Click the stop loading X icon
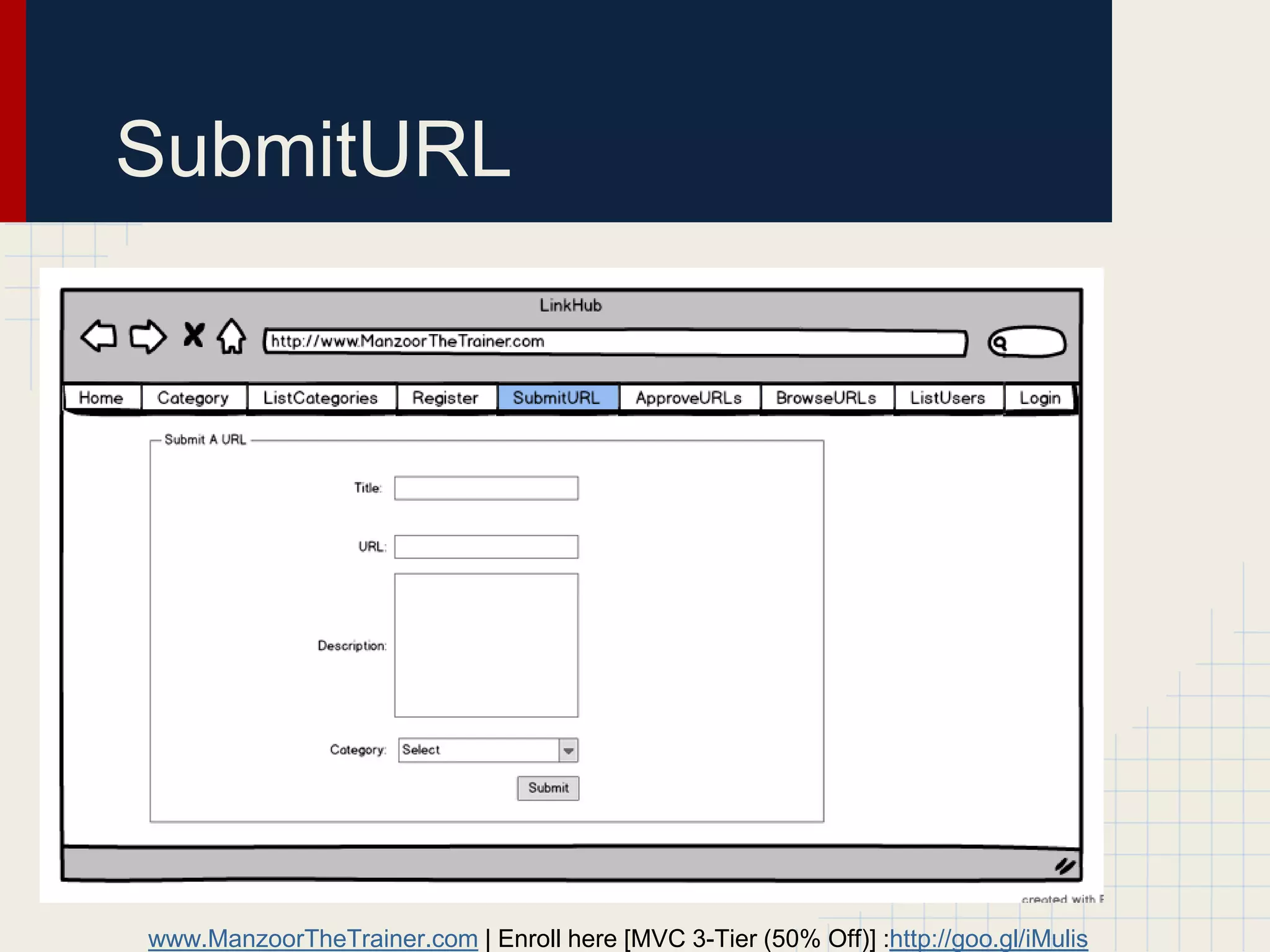The image size is (1270, 952). click(x=194, y=335)
